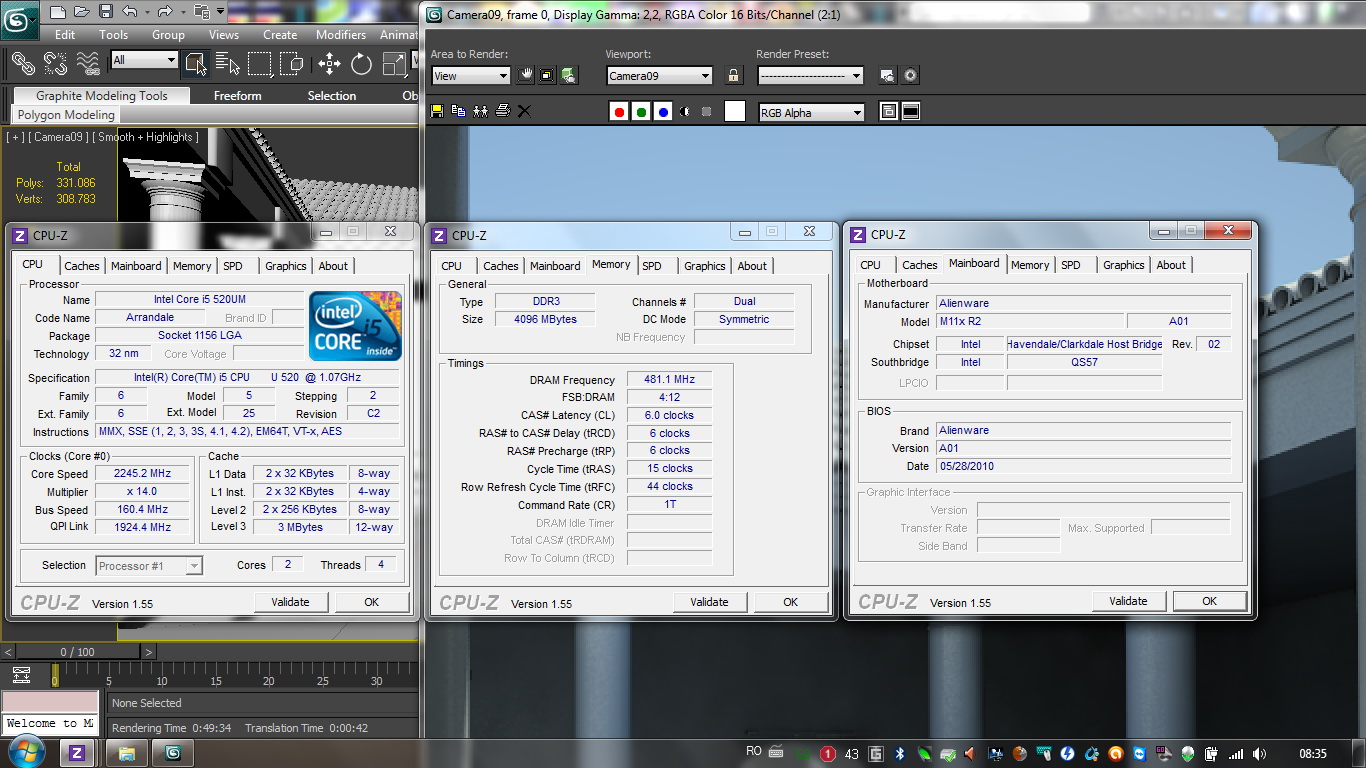Click Environment and Effects dialog icon
This screenshot has height=768, width=1366.
910,75
